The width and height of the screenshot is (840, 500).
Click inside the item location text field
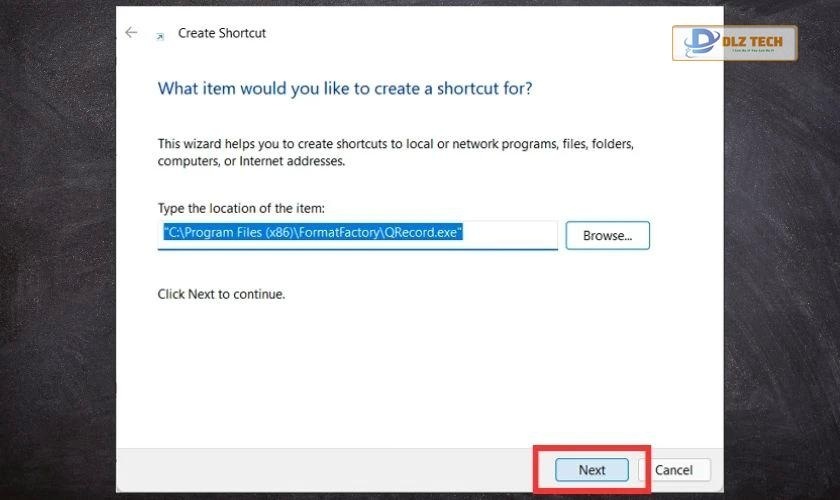(510, 234)
